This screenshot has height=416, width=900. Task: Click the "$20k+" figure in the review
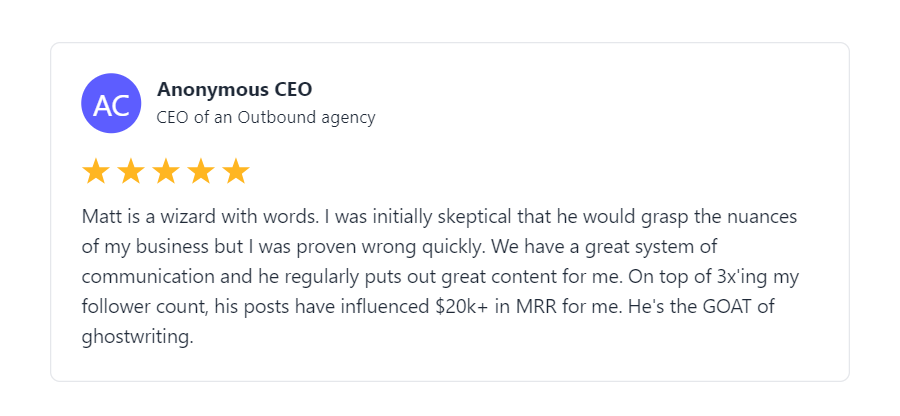tap(463, 306)
